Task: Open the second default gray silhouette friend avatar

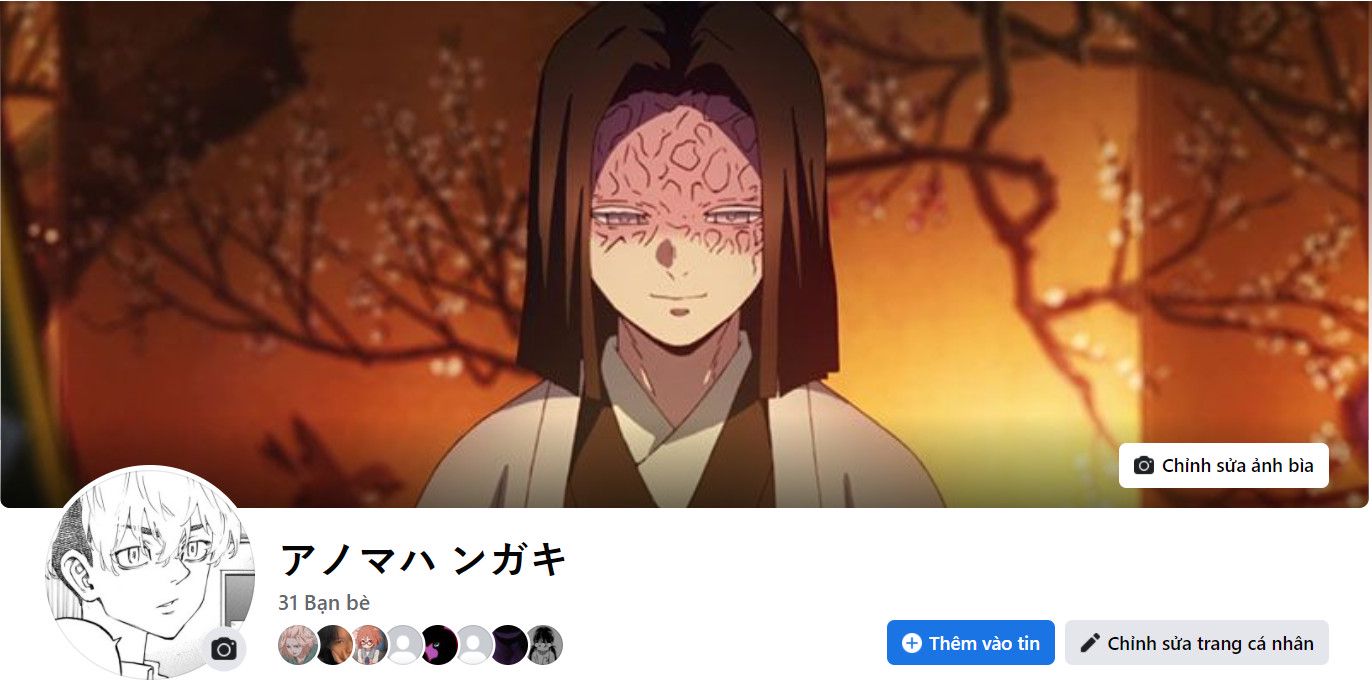Action: pos(474,645)
